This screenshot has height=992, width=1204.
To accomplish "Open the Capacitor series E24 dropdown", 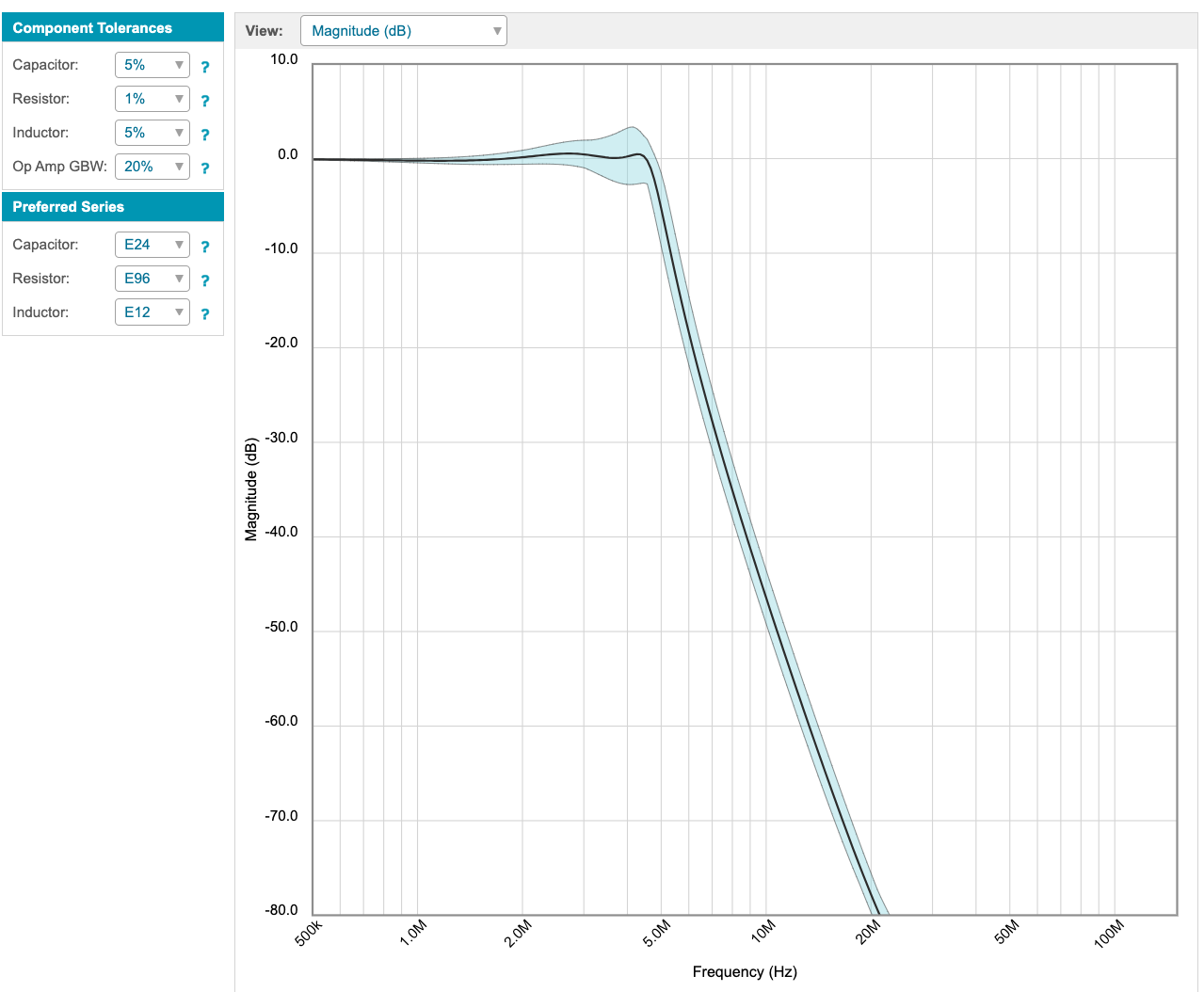I will pyautogui.click(x=153, y=245).
